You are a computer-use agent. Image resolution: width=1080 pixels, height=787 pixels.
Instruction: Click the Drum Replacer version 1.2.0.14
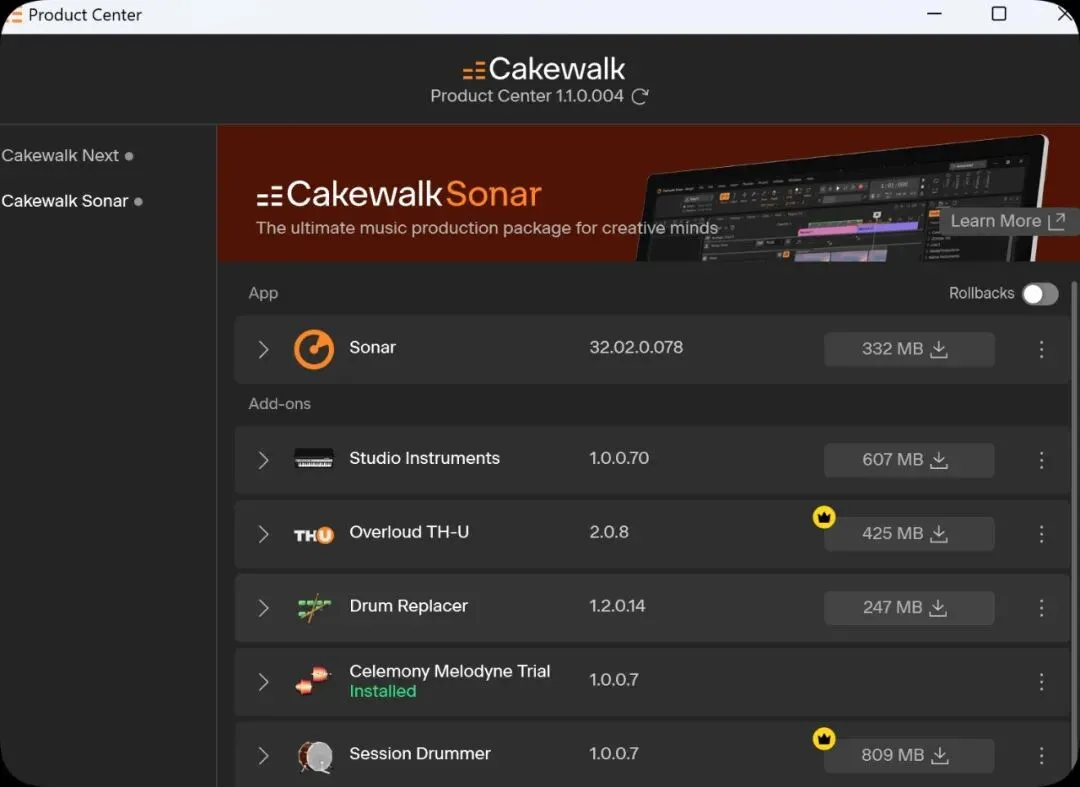[617, 606]
